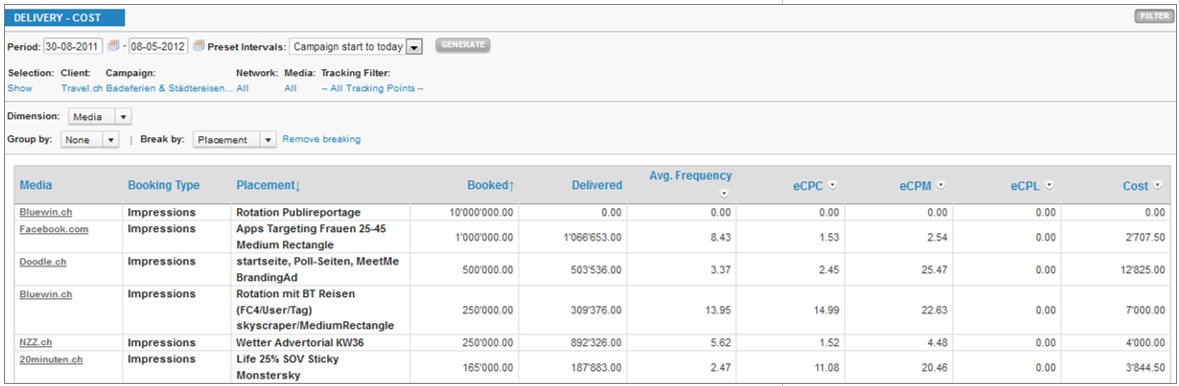Sort by the Booking Type column header
Screen dimensions: 1179x386
(x=163, y=185)
